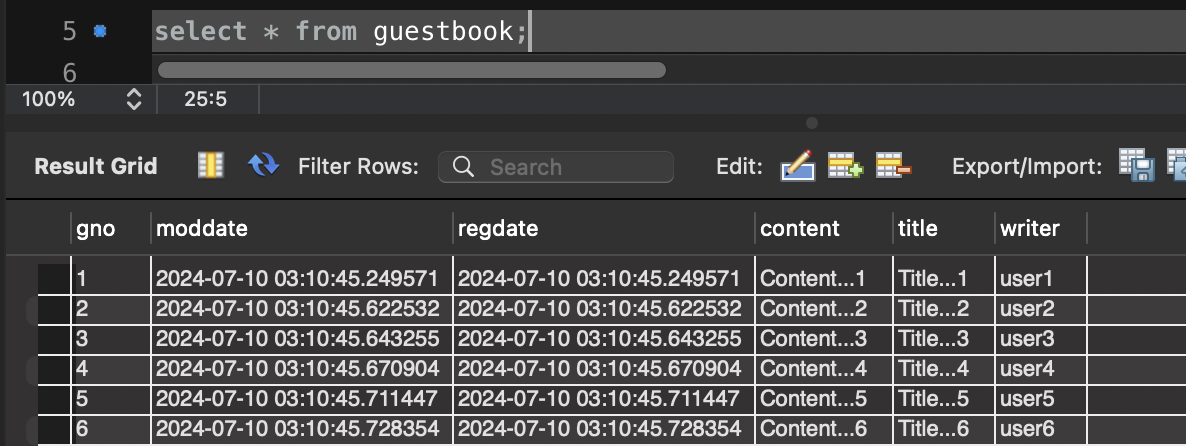Screen dimensions: 1186x446
Task: Open the 100% zoom level stepper
Action: [134, 99]
